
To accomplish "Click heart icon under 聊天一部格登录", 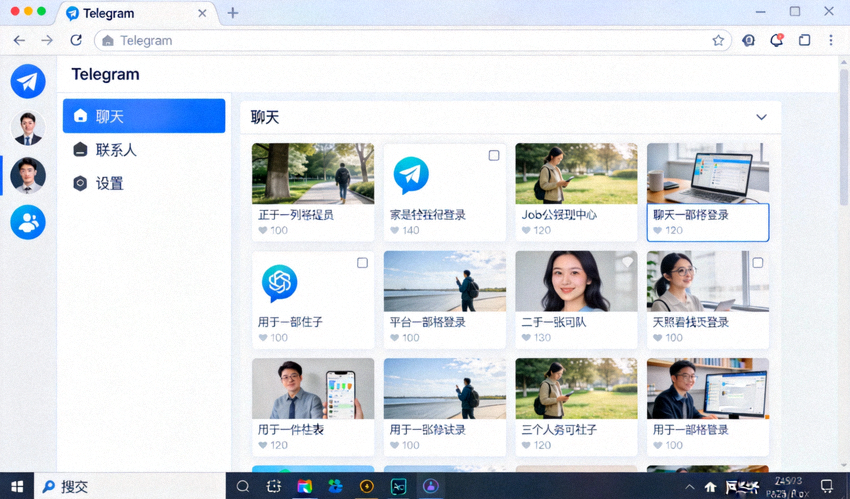I will coord(658,230).
